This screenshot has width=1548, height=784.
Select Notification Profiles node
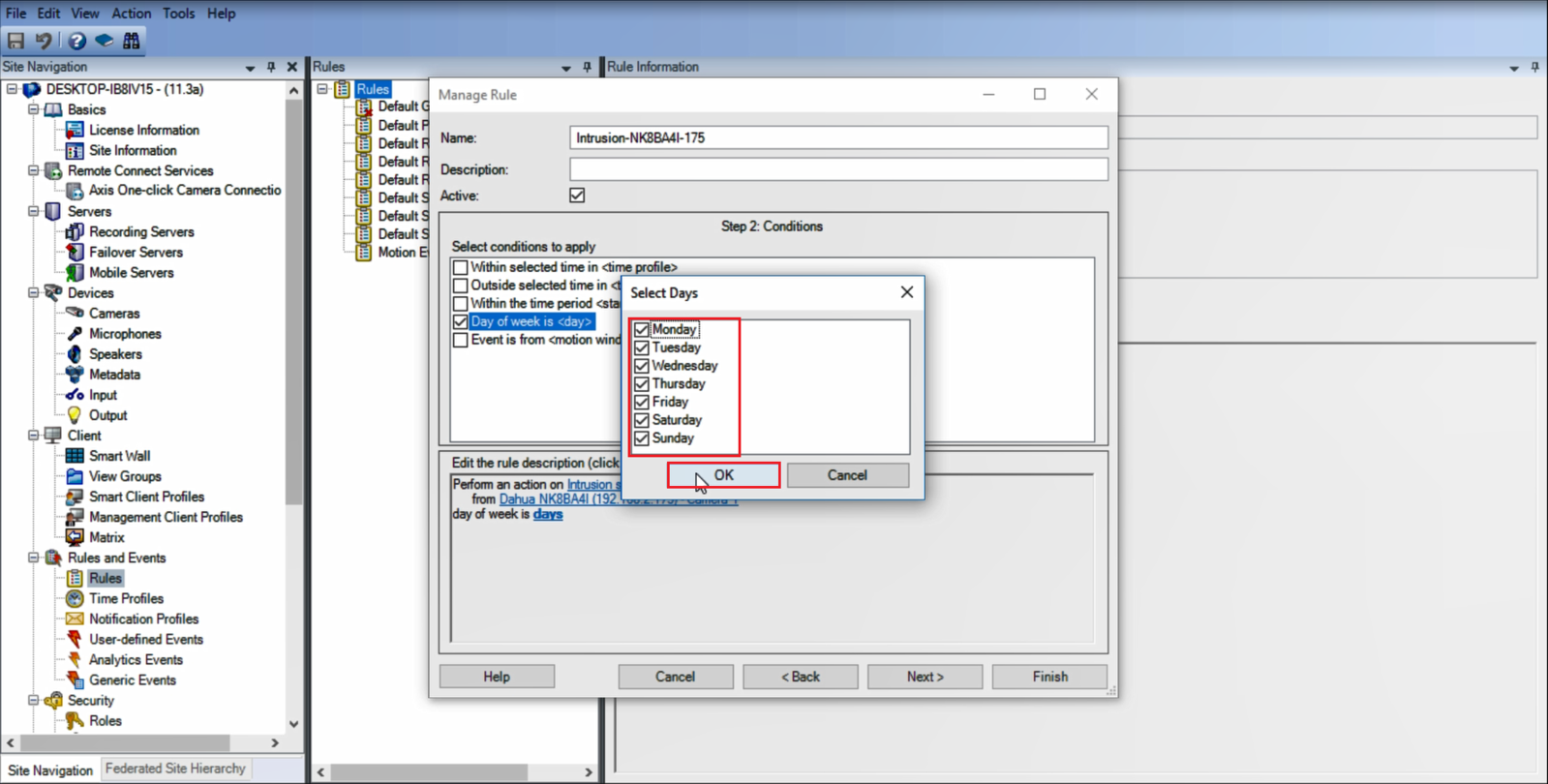(143, 618)
